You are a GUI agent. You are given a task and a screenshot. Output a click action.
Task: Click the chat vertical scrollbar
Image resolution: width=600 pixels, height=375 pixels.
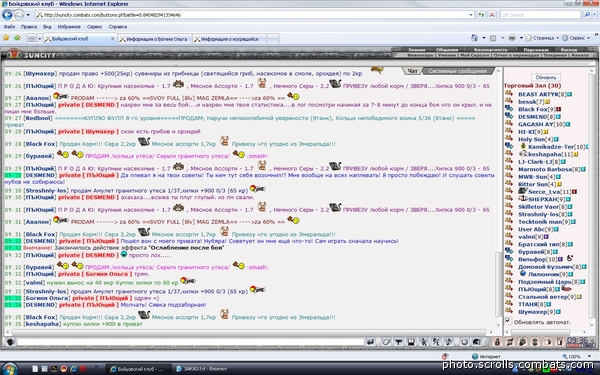tap(498, 199)
